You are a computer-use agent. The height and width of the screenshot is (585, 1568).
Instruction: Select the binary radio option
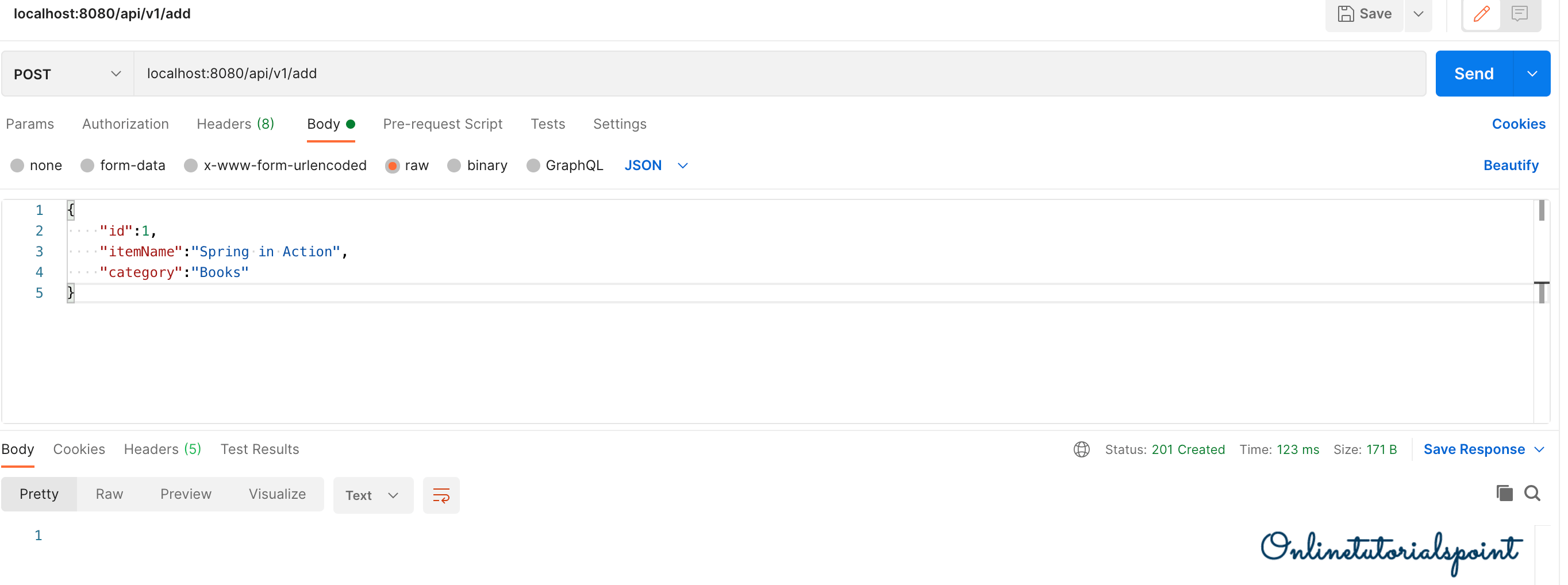point(454,166)
